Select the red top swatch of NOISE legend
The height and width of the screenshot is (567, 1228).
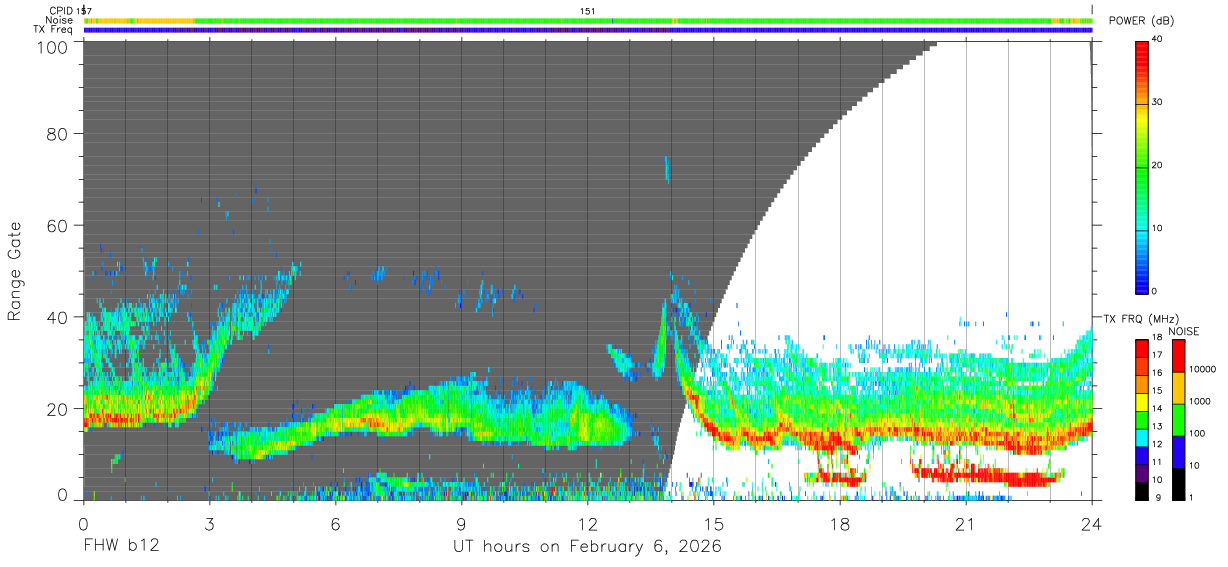point(1179,356)
